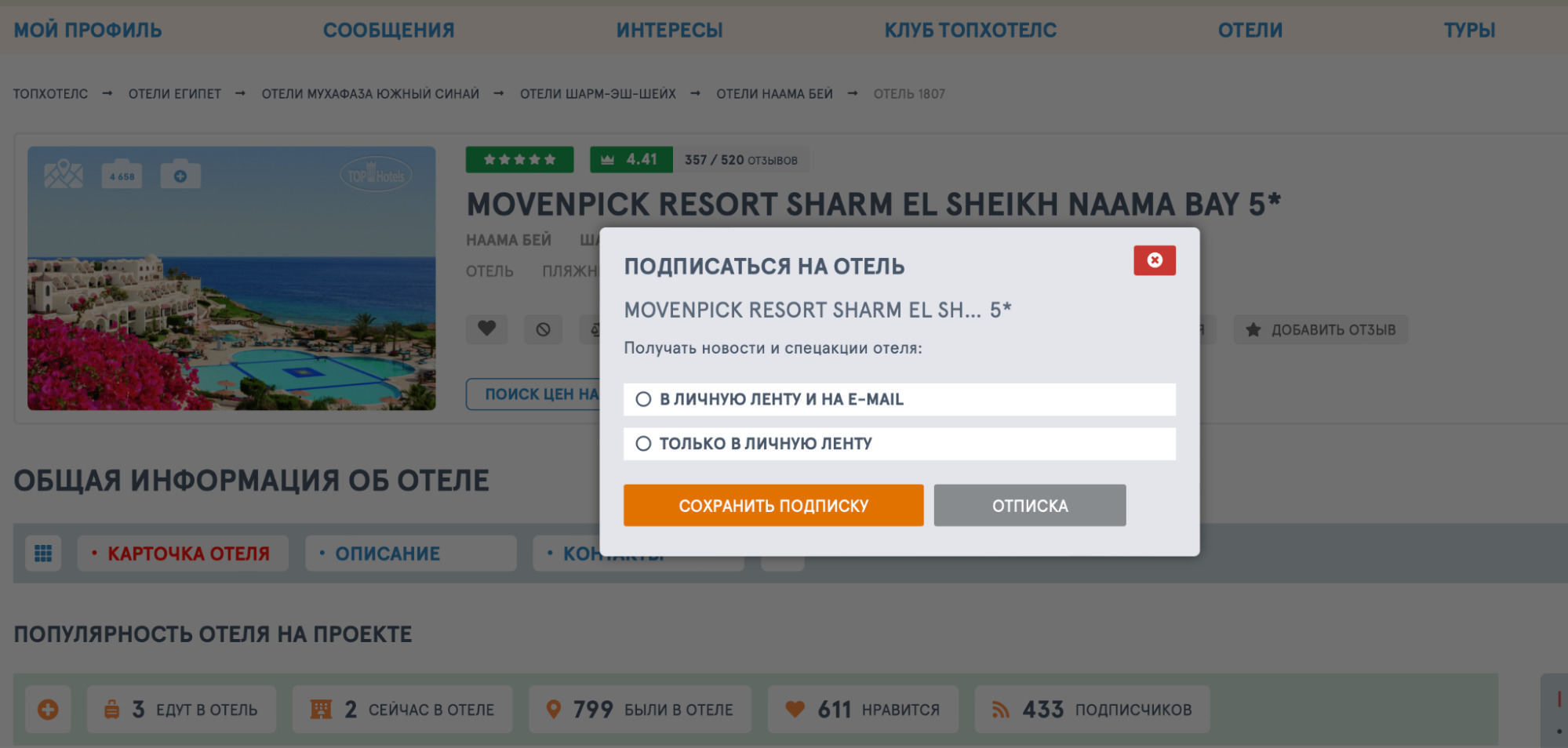
Task: Select 'Только в личную ленту' radio option
Action: pyautogui.click(x=643, y=444)
